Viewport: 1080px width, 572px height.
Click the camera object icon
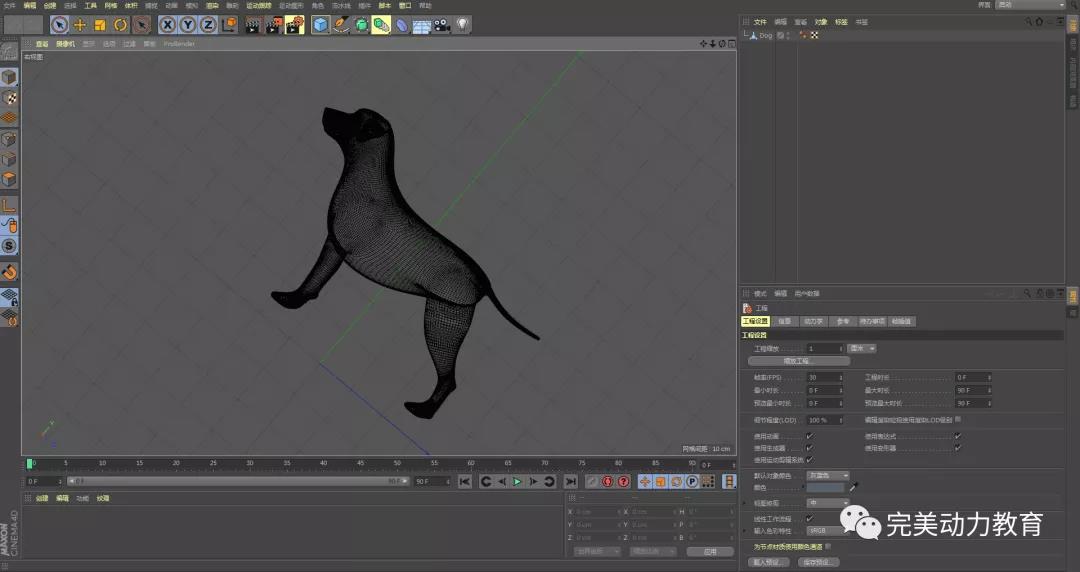pos(441,24)
